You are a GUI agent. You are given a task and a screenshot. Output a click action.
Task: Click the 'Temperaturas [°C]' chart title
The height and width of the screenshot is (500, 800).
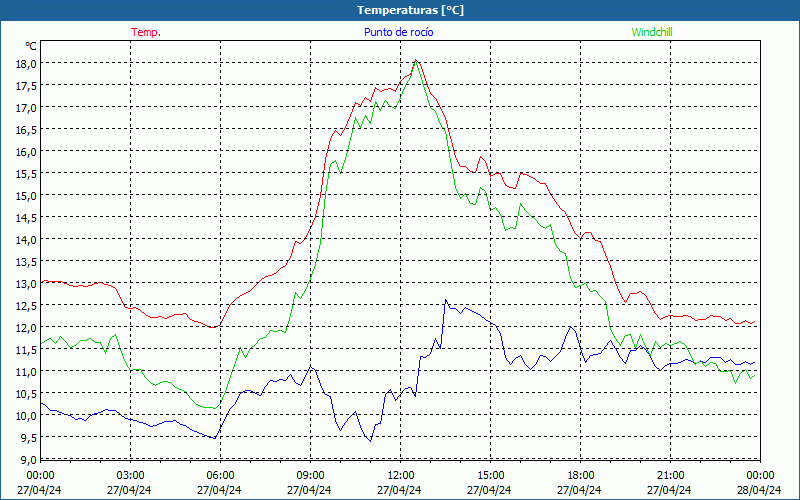(x=410, y=10)
